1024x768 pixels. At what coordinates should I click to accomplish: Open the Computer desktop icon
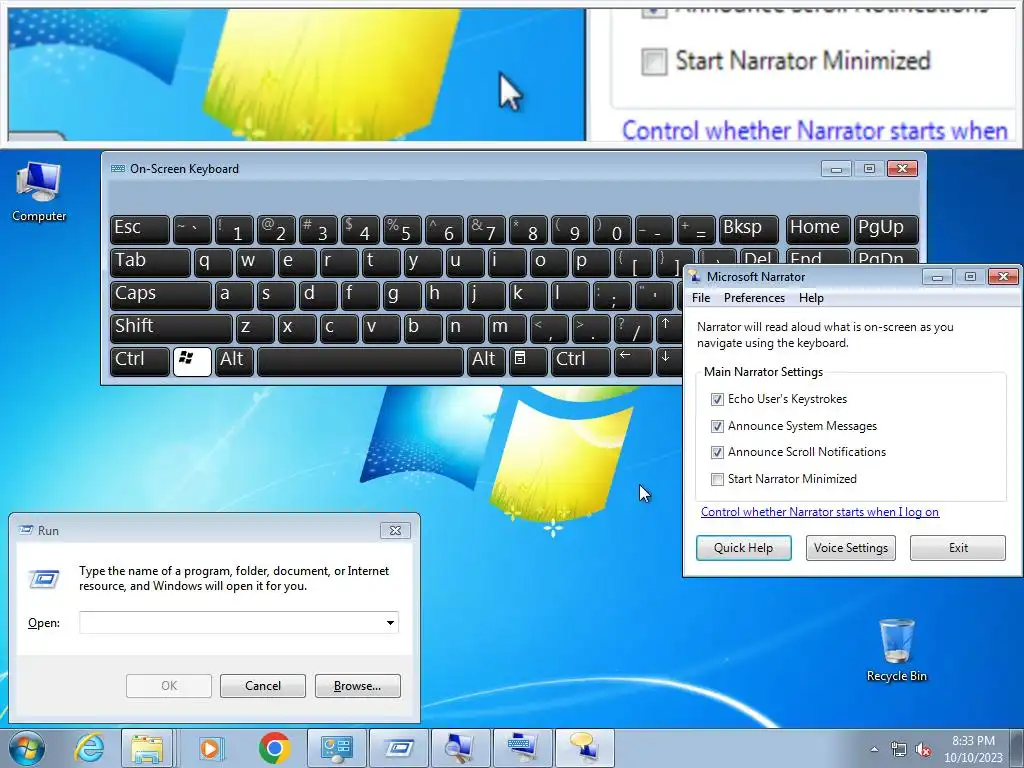(39, 191)
